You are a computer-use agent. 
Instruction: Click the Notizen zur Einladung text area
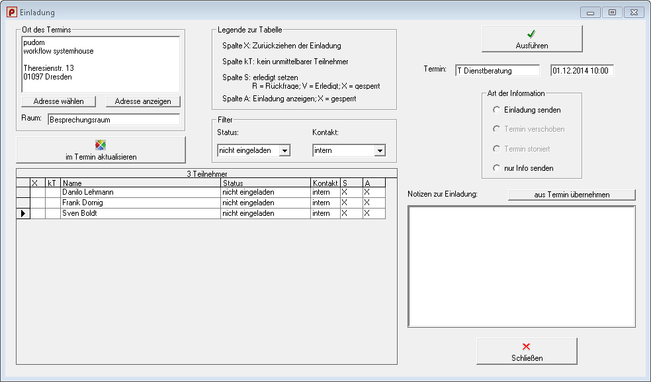521,267
